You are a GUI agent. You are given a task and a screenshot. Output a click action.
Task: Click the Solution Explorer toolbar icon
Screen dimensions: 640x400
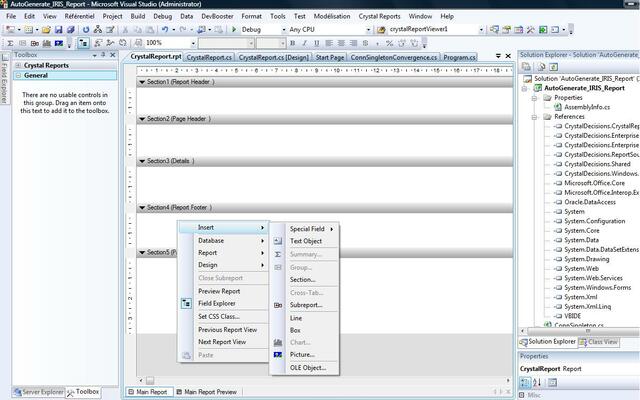[494, 29]
